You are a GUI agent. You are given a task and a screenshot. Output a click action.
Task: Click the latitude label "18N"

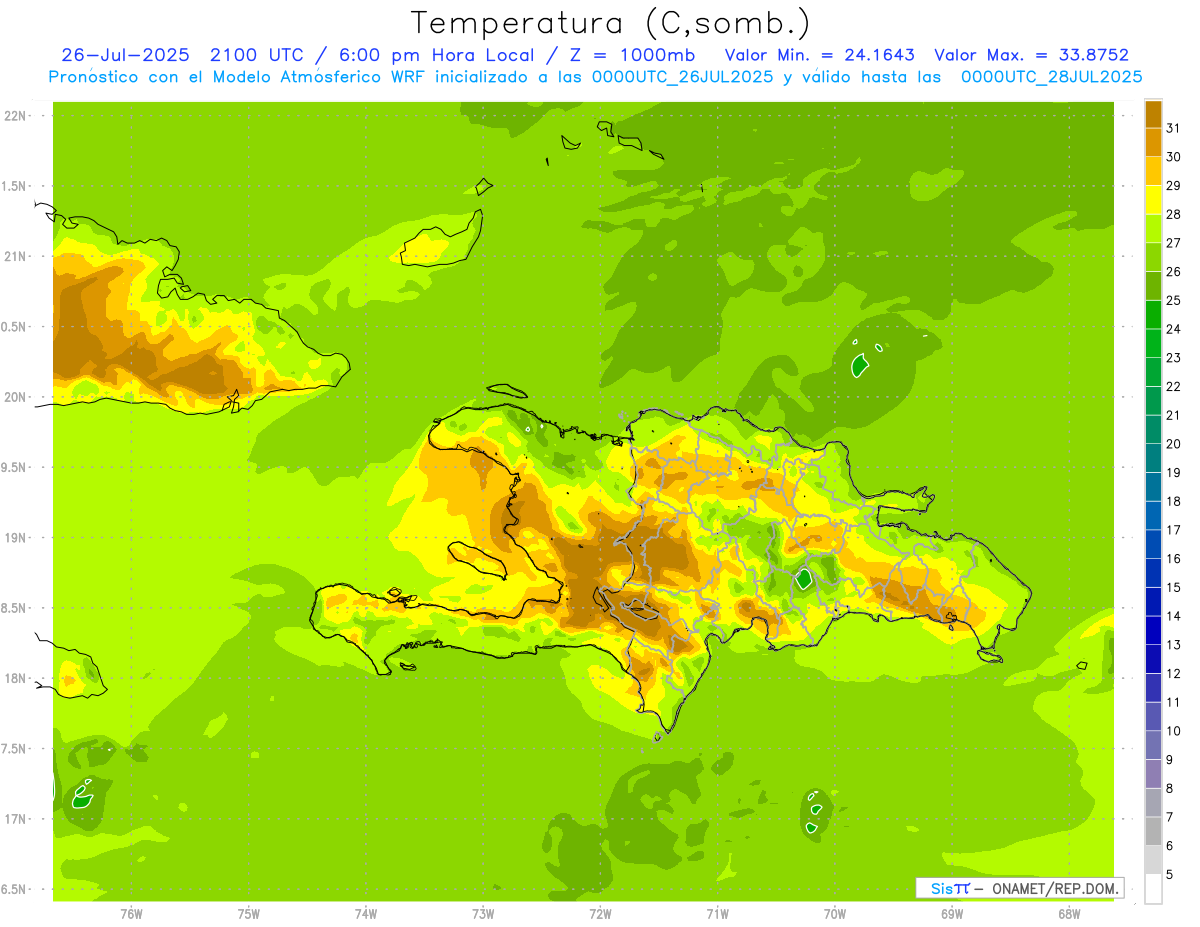click(16, 678)
